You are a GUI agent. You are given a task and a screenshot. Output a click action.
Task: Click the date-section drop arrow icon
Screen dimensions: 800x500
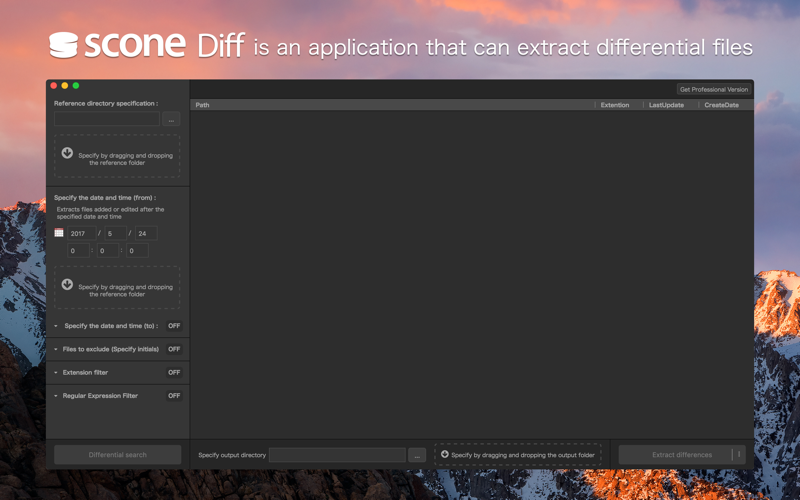67,284
